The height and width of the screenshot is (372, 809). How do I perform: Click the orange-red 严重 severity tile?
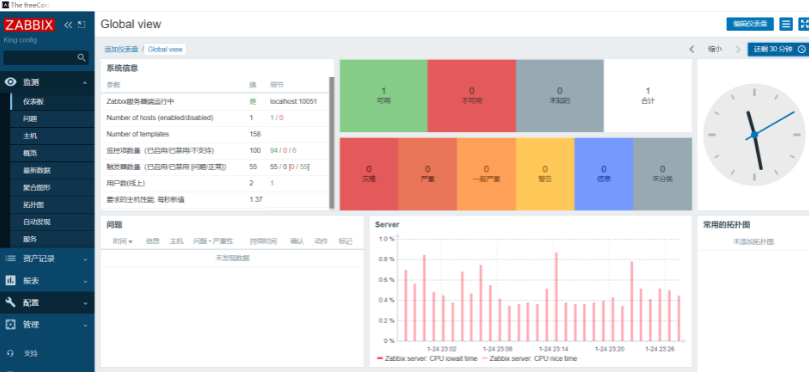click(428, 174)
